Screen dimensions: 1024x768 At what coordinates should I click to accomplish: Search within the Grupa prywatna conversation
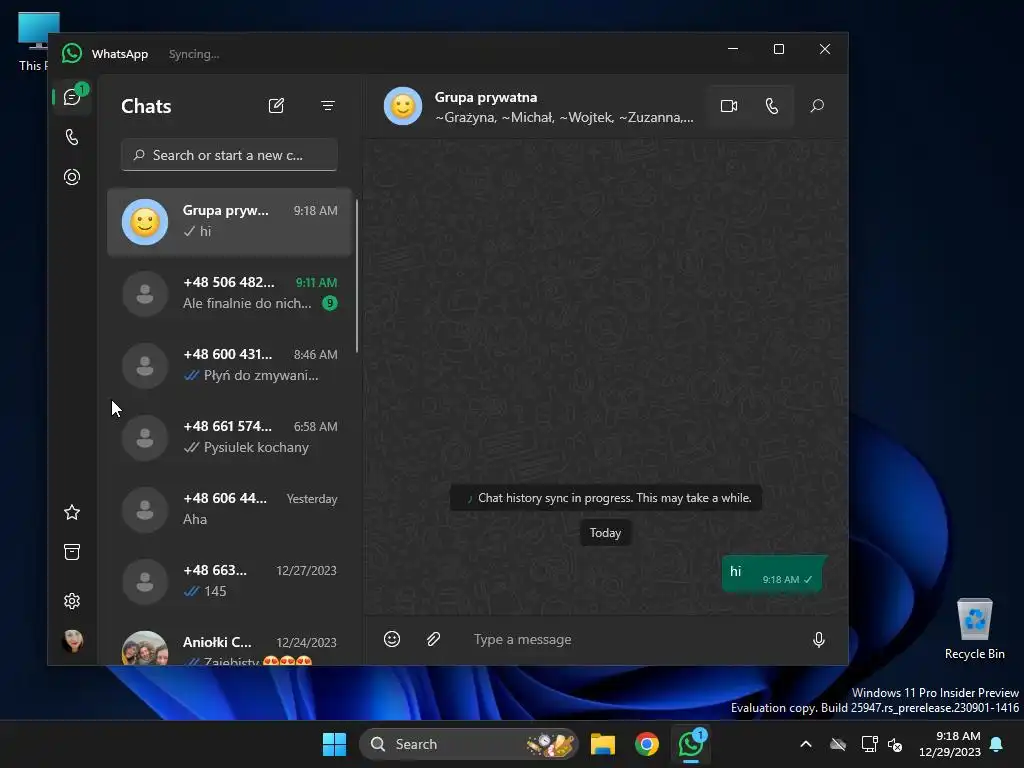817,106
